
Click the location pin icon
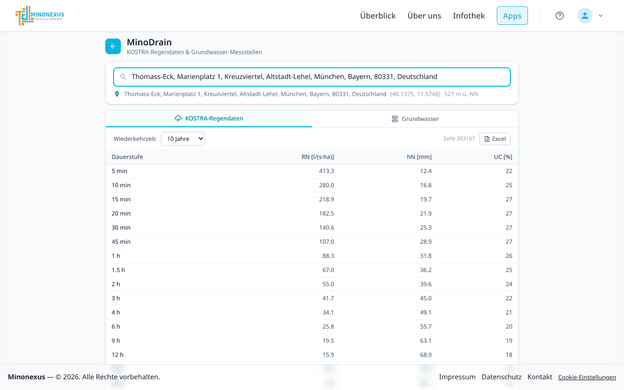point(117,94)
